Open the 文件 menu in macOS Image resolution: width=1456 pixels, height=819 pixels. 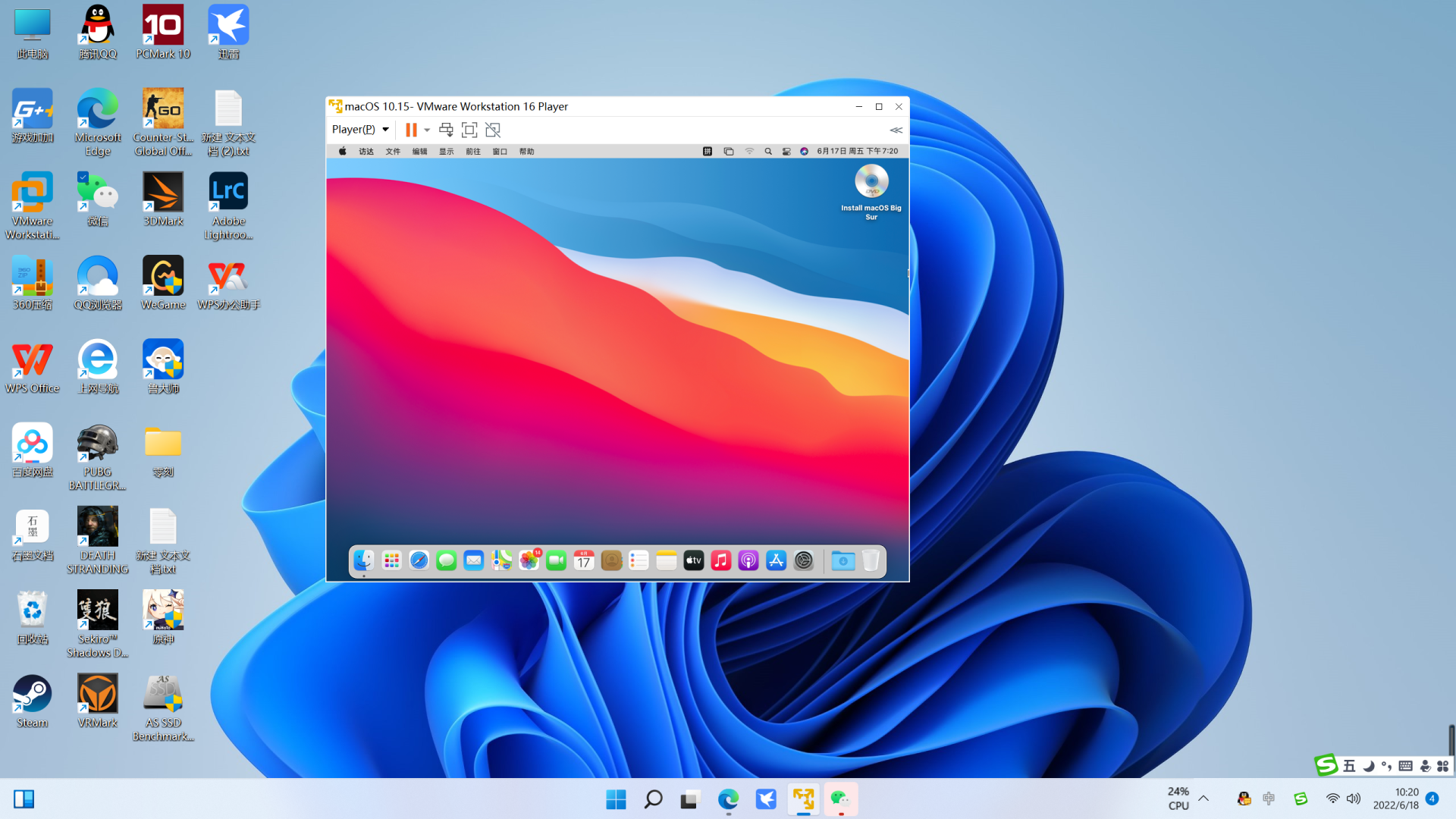tap(393, 152)
